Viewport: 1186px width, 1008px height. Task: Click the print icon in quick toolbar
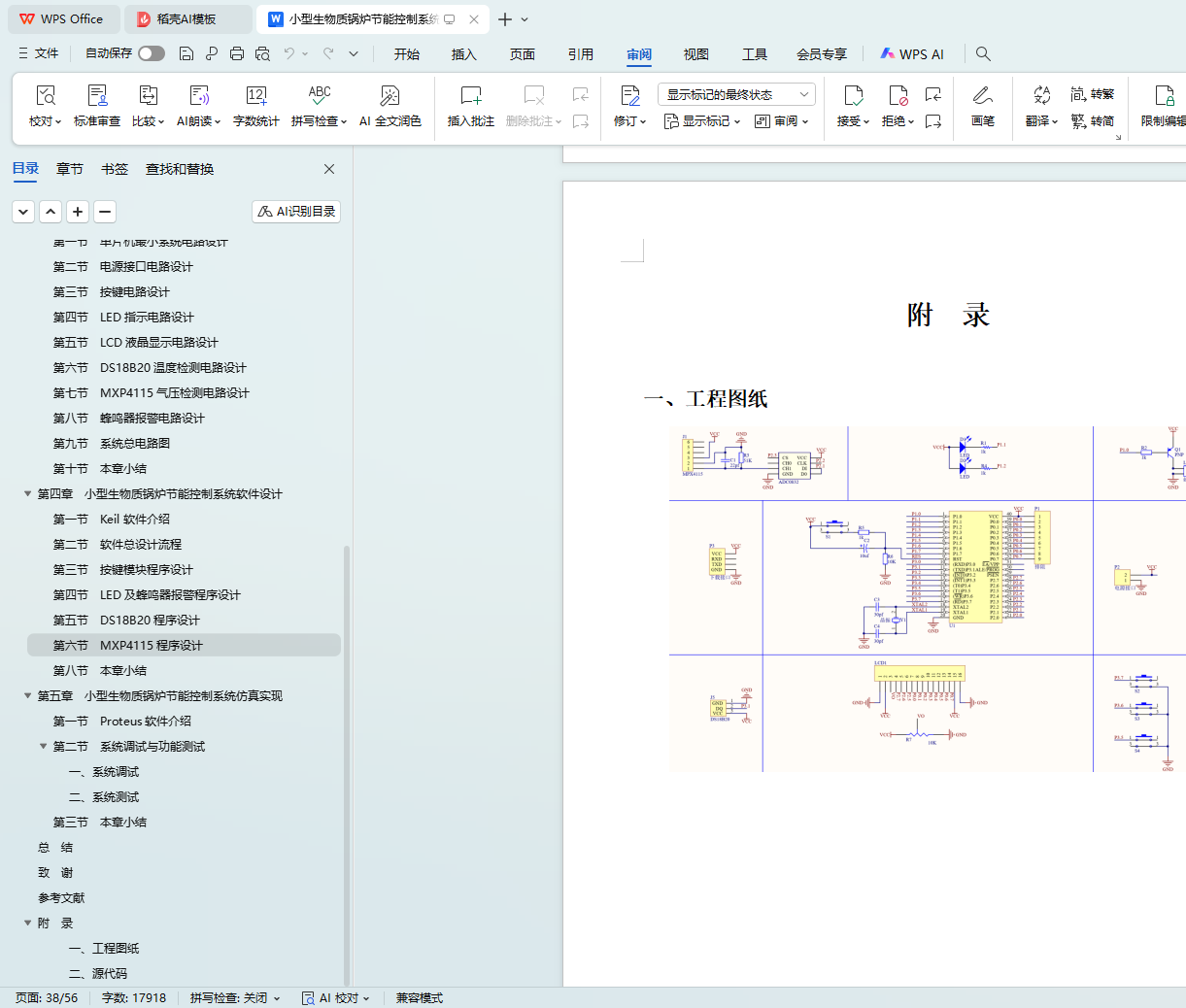pos(237,53)
